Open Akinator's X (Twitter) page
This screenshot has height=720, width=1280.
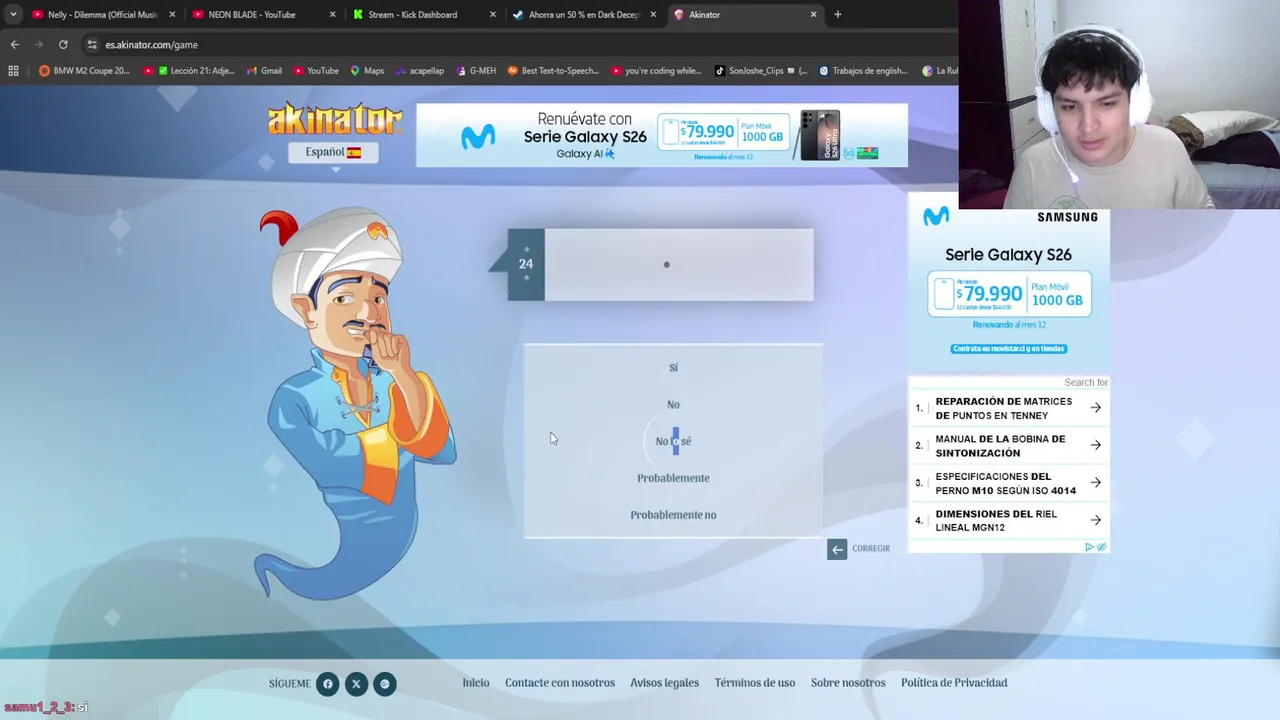coord(356,684)
